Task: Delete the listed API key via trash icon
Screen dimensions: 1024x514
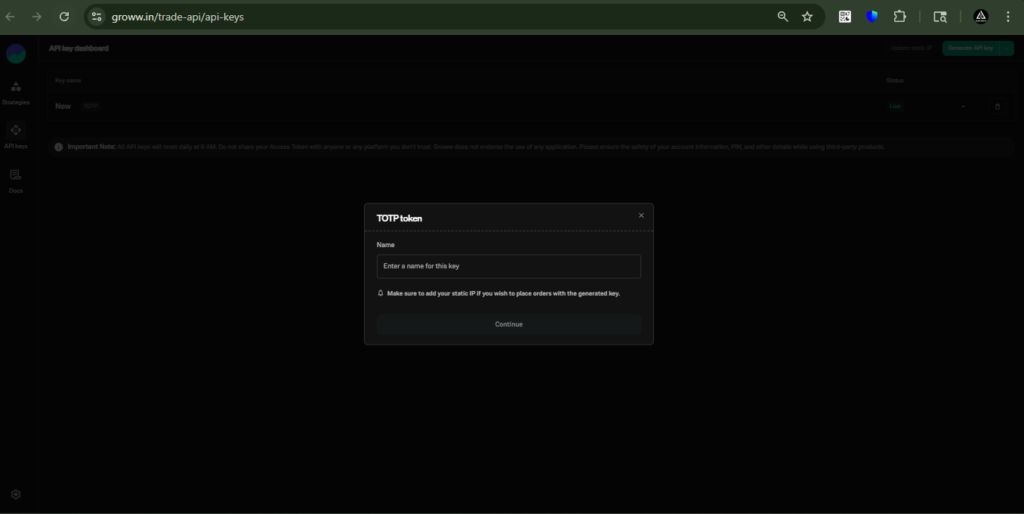Action: point(996,106)
